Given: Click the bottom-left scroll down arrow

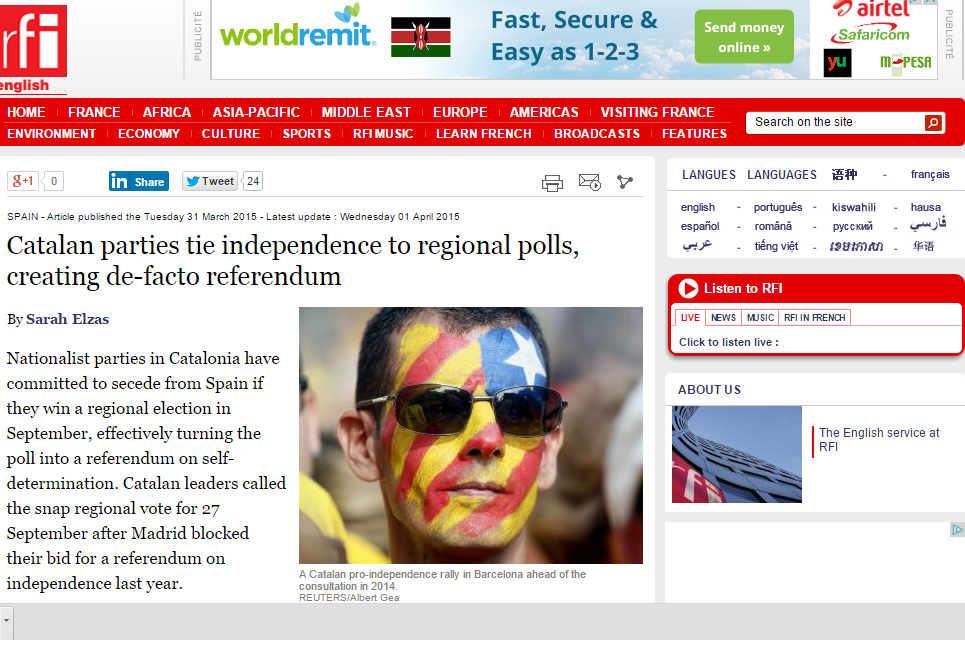Looking at the screenshot, I should click(x=6, y=620).
